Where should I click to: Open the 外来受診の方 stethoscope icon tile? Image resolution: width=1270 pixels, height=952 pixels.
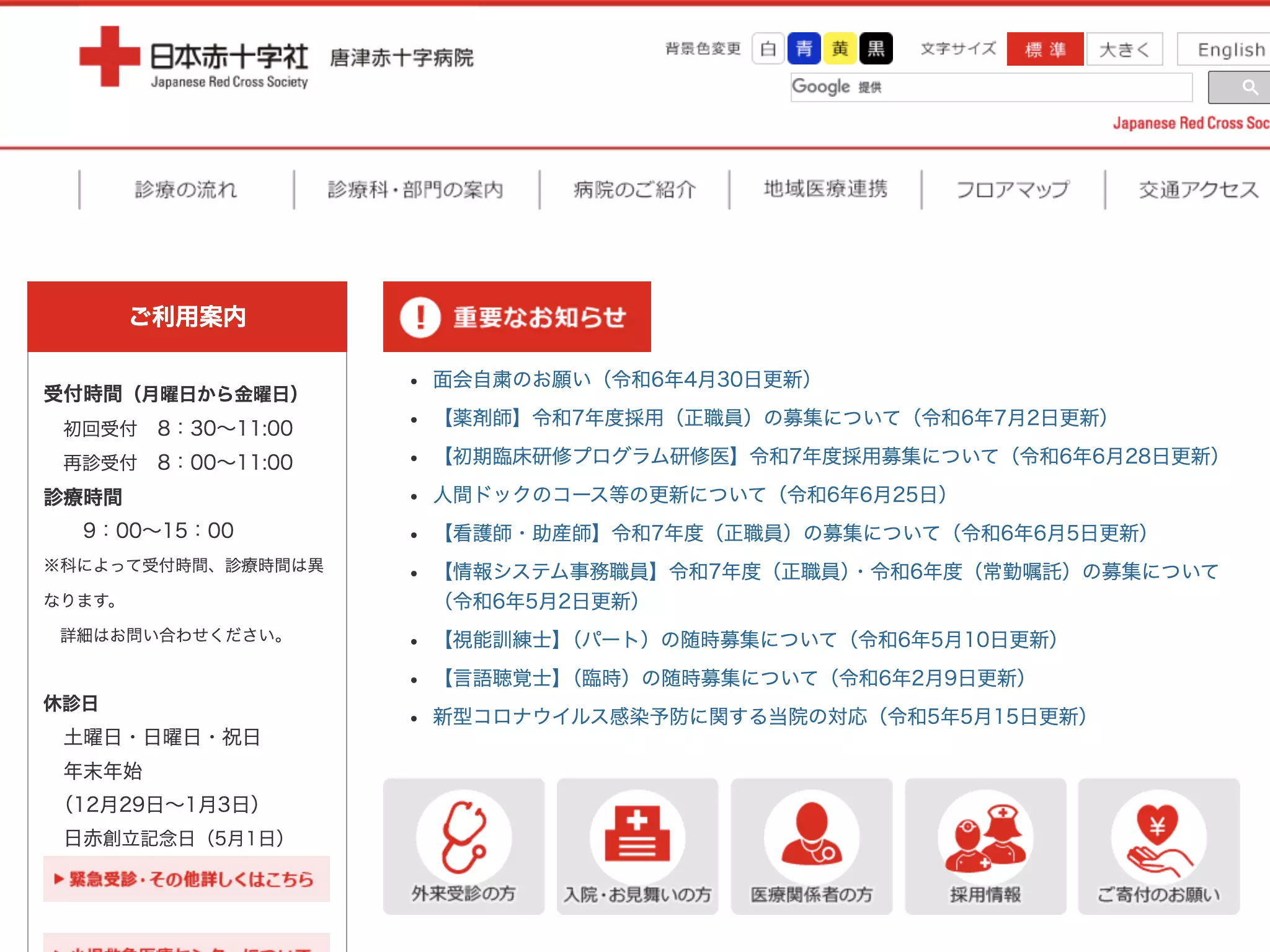click(x=464, y=846)
